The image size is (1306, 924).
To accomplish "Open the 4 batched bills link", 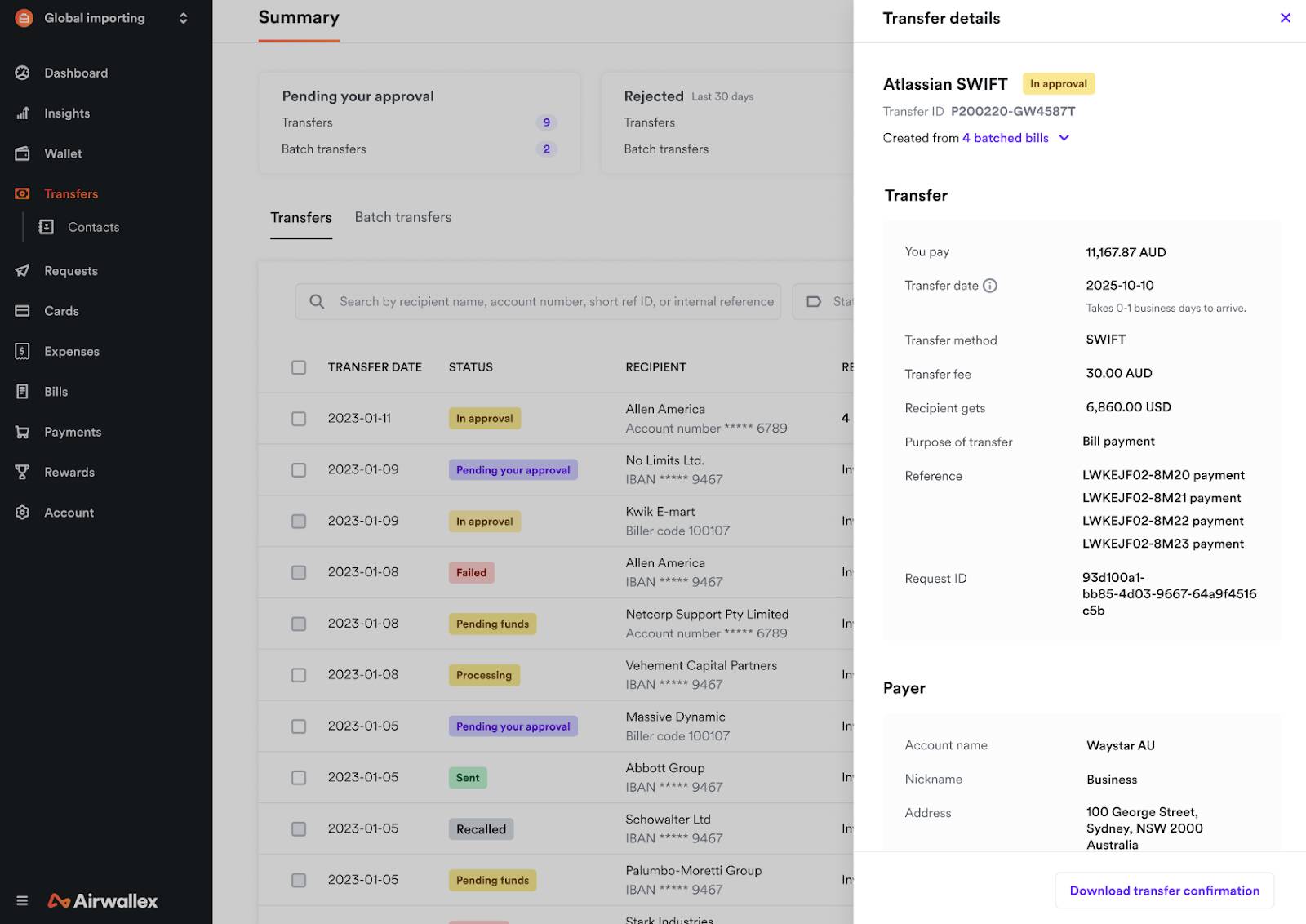I will point(1006,138).
